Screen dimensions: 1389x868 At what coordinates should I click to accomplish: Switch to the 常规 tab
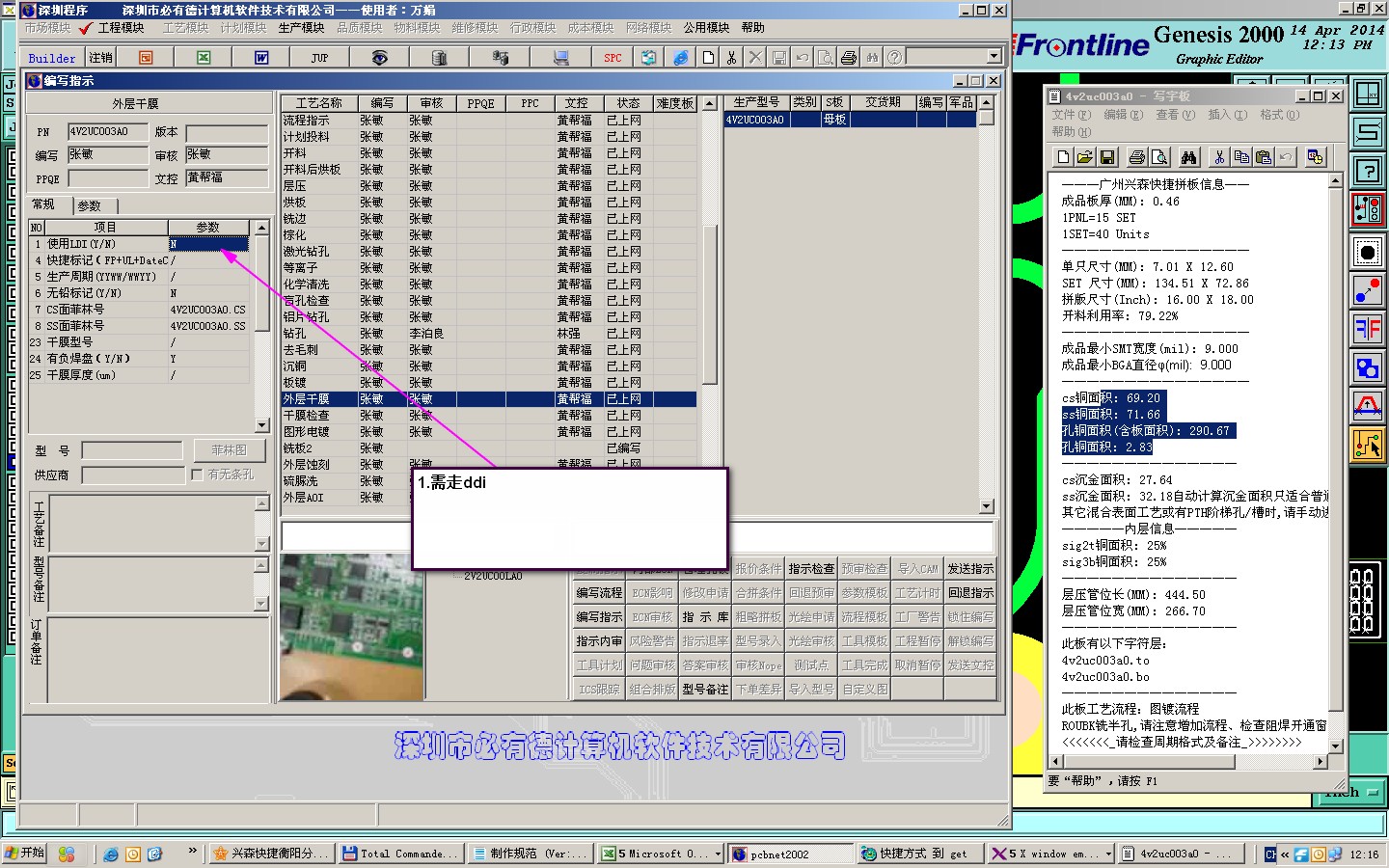coord(43,204)
